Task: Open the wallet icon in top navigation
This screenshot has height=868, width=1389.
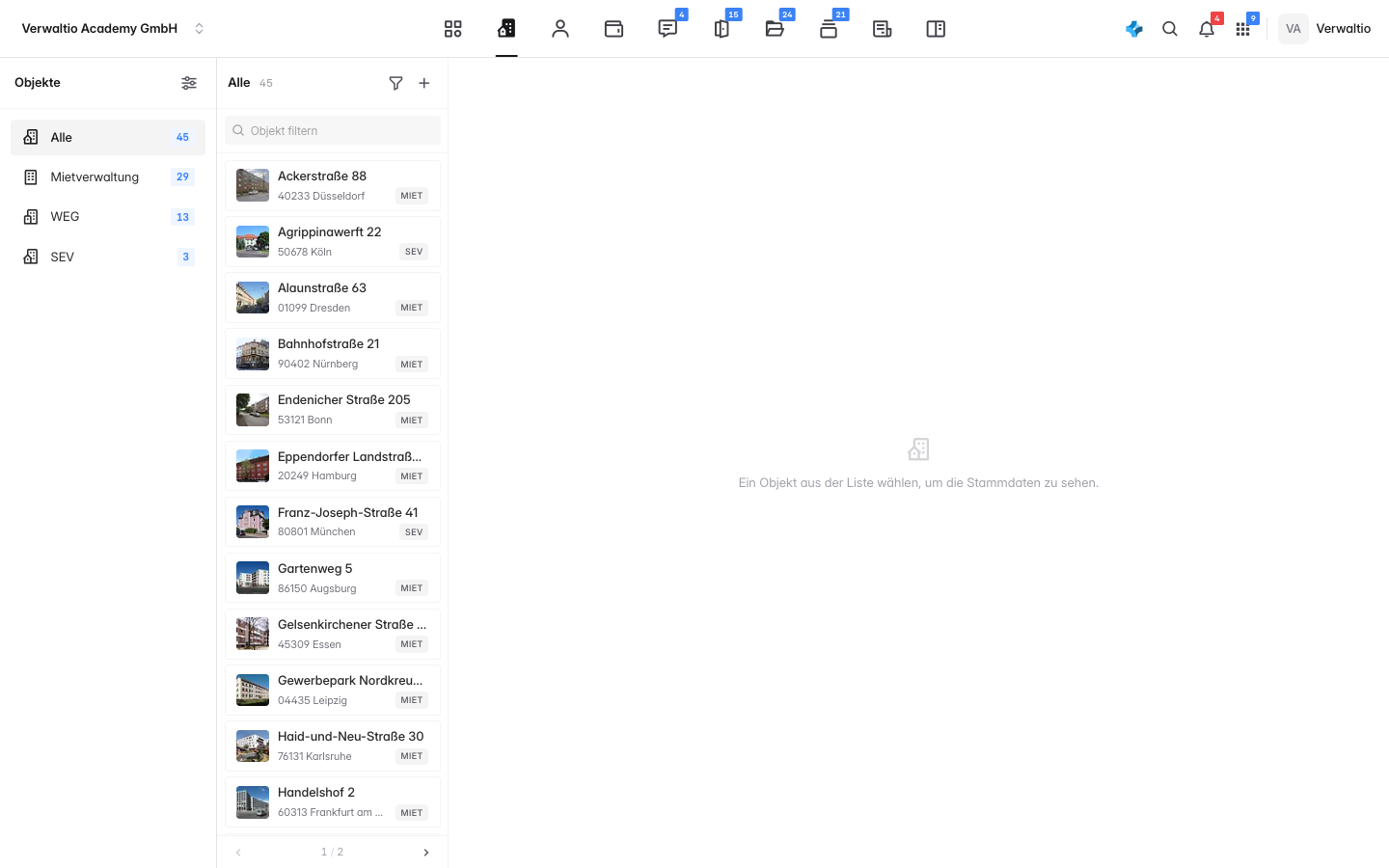Action: (613, 29)
